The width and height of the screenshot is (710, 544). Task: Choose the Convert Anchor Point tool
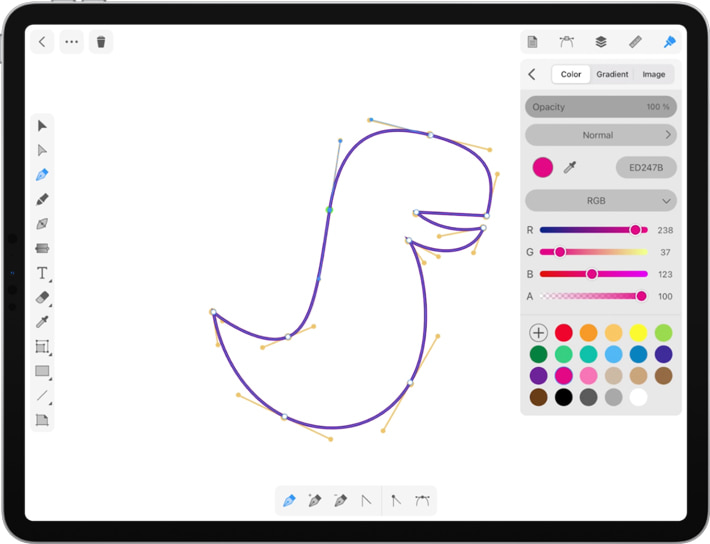366,501
